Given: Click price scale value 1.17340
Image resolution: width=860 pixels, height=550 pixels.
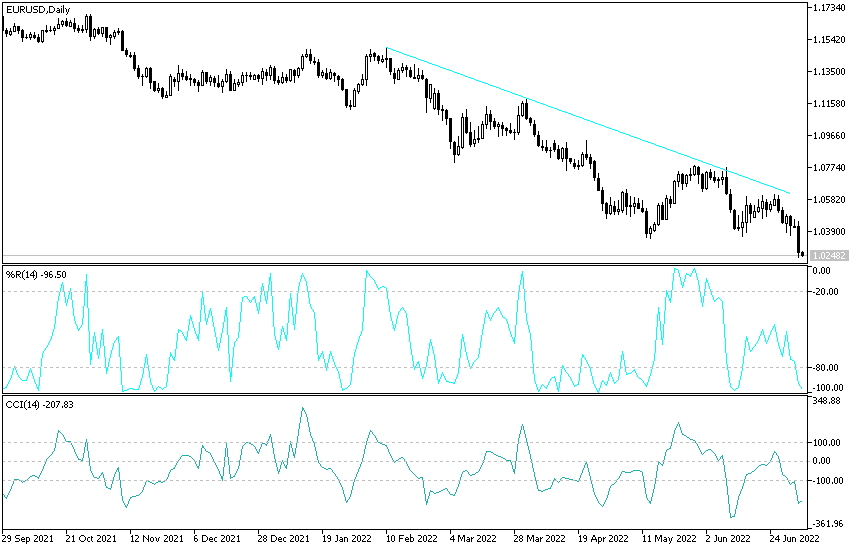Looking at the screenshot, I should point(828,8).
